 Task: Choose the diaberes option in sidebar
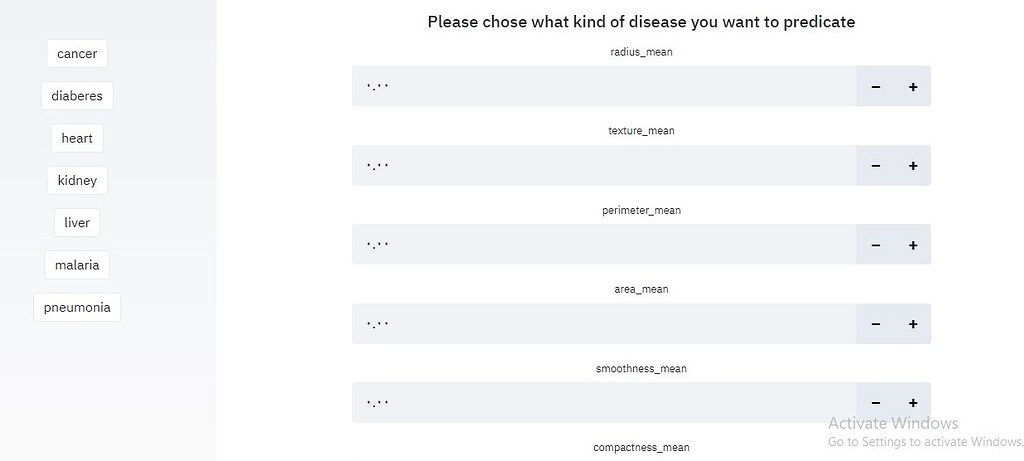pyautogui.click(x=77, y=96)
